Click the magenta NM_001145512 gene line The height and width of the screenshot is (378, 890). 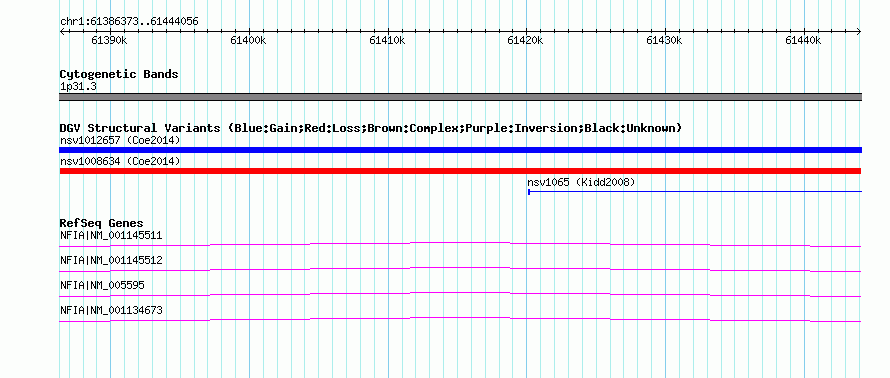460,268
